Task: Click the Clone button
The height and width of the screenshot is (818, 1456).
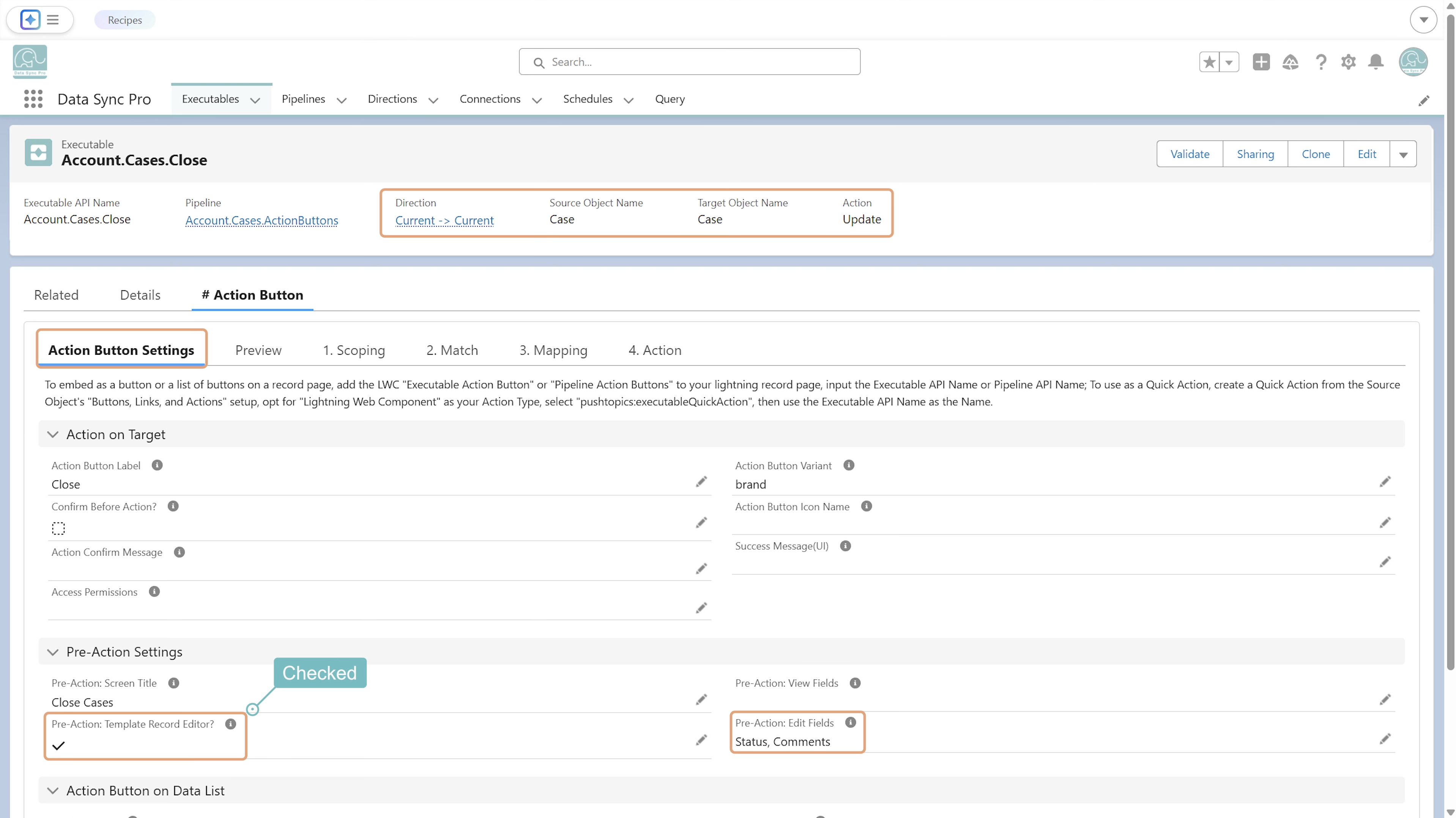Action: click(1315, 154)
